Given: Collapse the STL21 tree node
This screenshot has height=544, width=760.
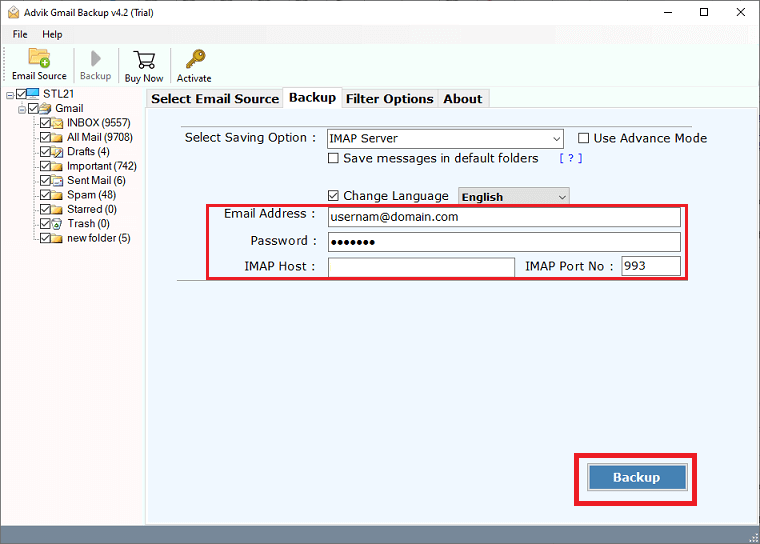Looking at the screenshot, I should coord(10,95).
